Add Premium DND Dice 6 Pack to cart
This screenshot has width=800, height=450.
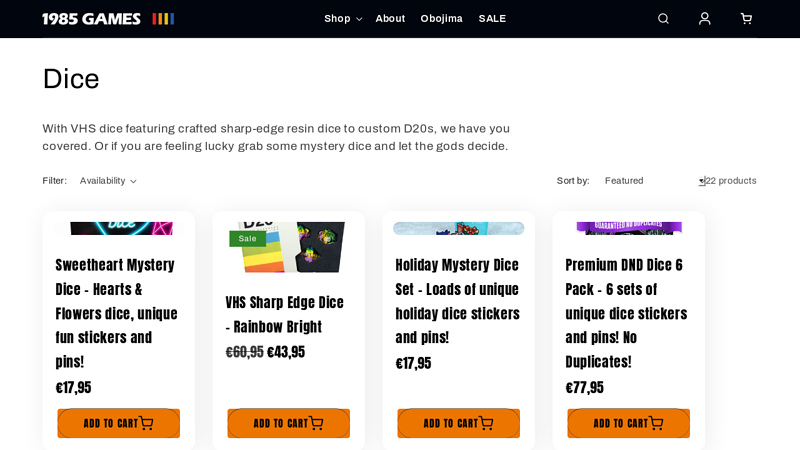[629, 423]
